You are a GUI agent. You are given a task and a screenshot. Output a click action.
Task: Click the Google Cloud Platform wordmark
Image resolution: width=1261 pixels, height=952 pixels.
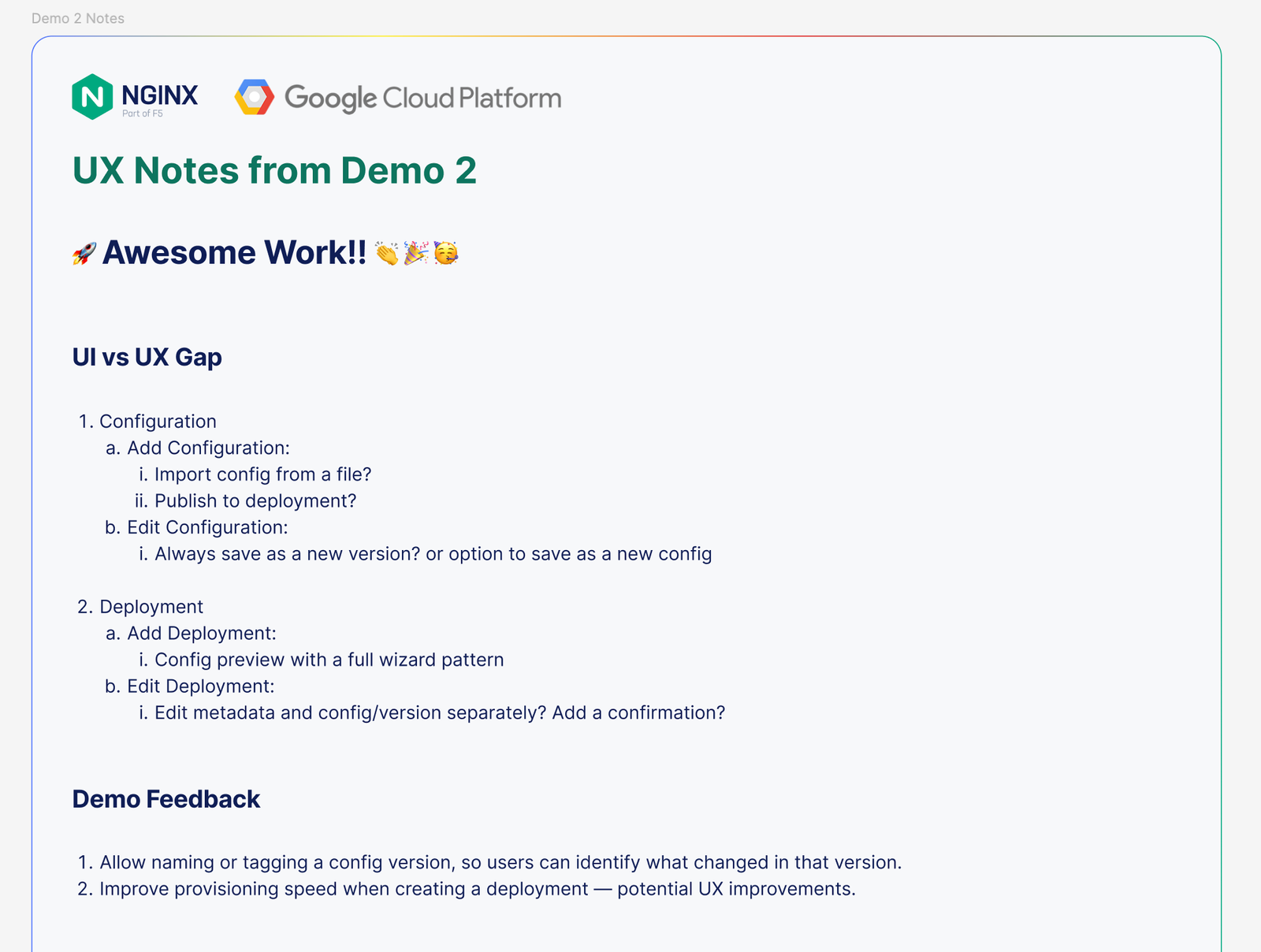point(423,99)
